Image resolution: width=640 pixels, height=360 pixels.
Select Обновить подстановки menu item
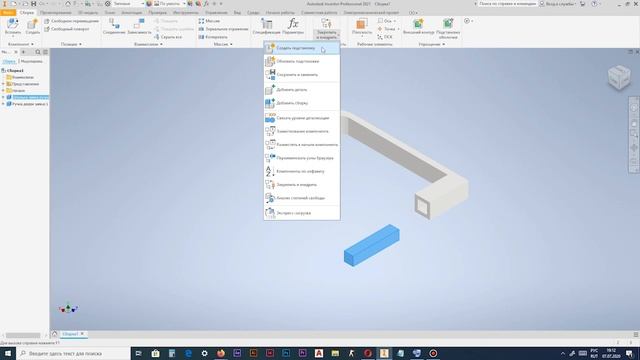302,61
